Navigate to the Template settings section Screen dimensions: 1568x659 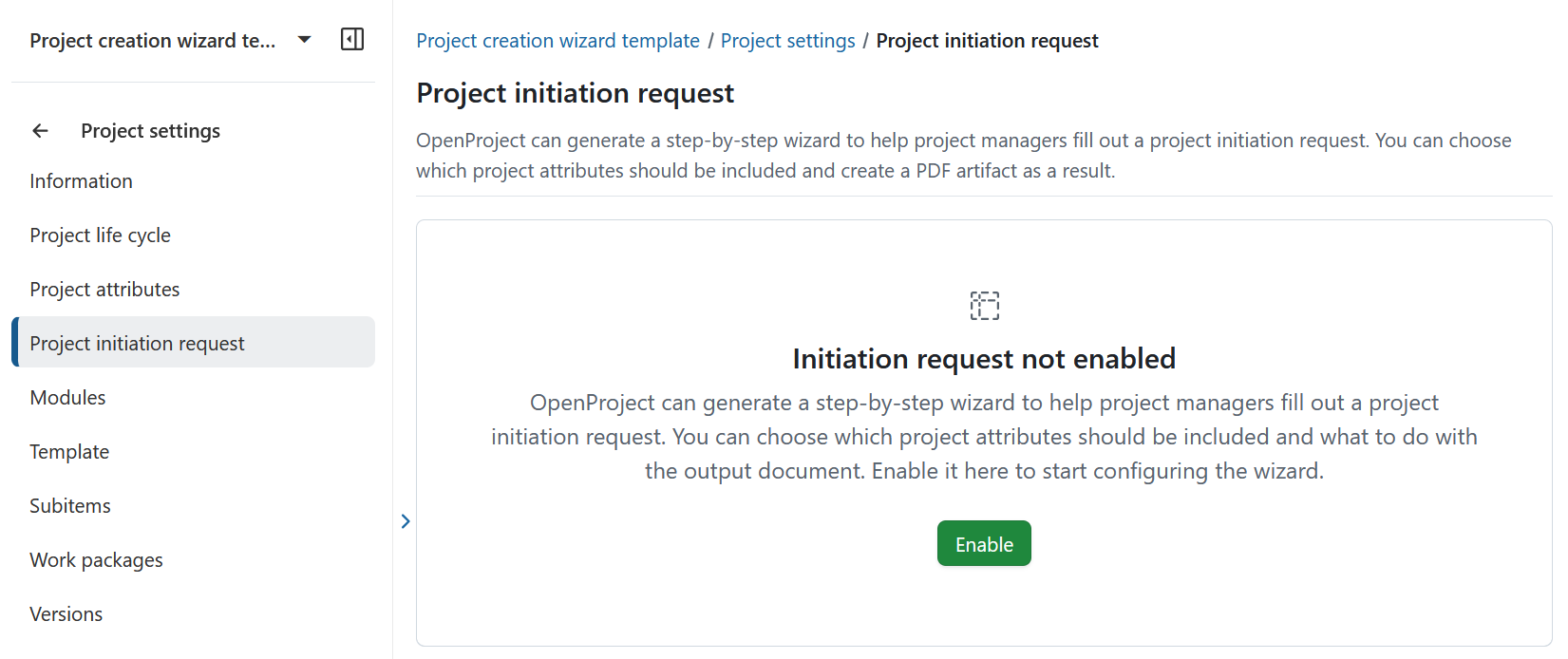69,451
